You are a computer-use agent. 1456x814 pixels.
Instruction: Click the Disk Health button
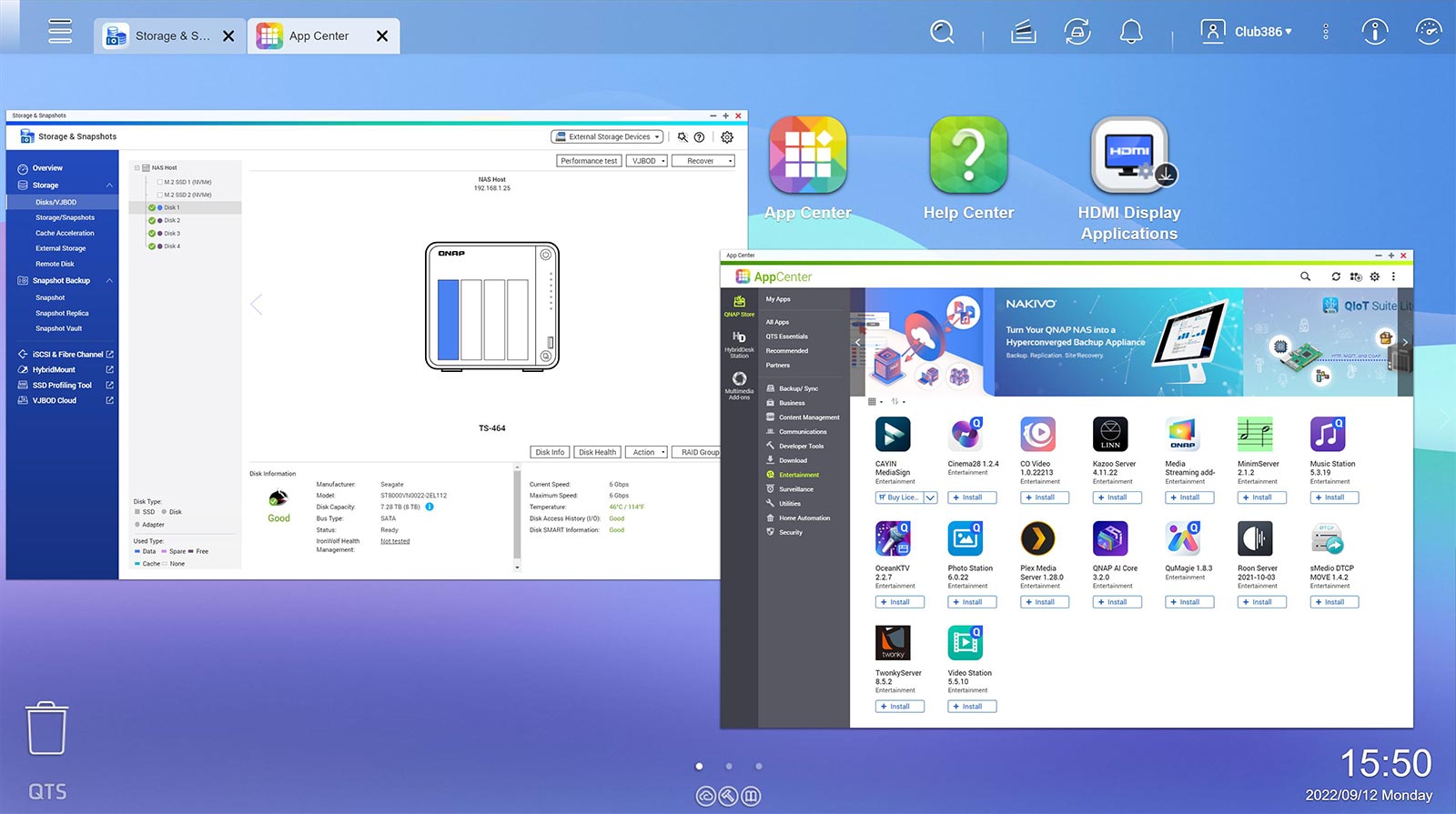pyautogui.click(x=597, y=452)
